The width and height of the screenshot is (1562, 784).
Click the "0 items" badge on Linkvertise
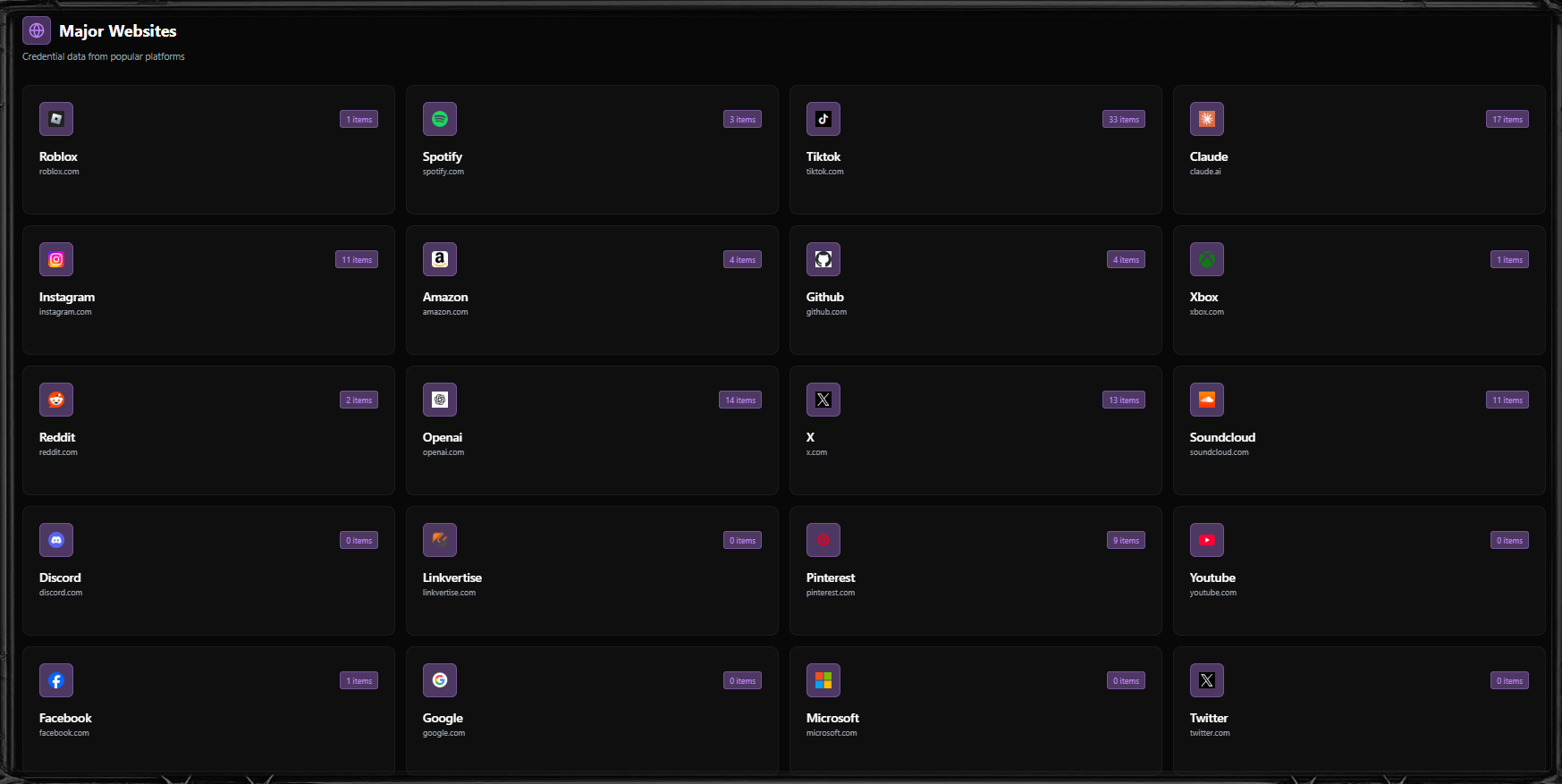(742, 541)
